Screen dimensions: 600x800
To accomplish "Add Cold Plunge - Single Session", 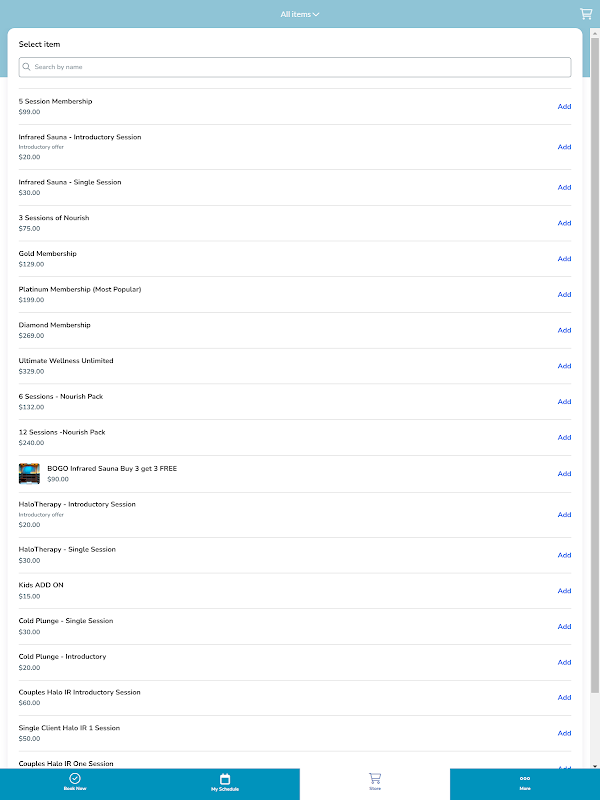I will coord(564,626).
